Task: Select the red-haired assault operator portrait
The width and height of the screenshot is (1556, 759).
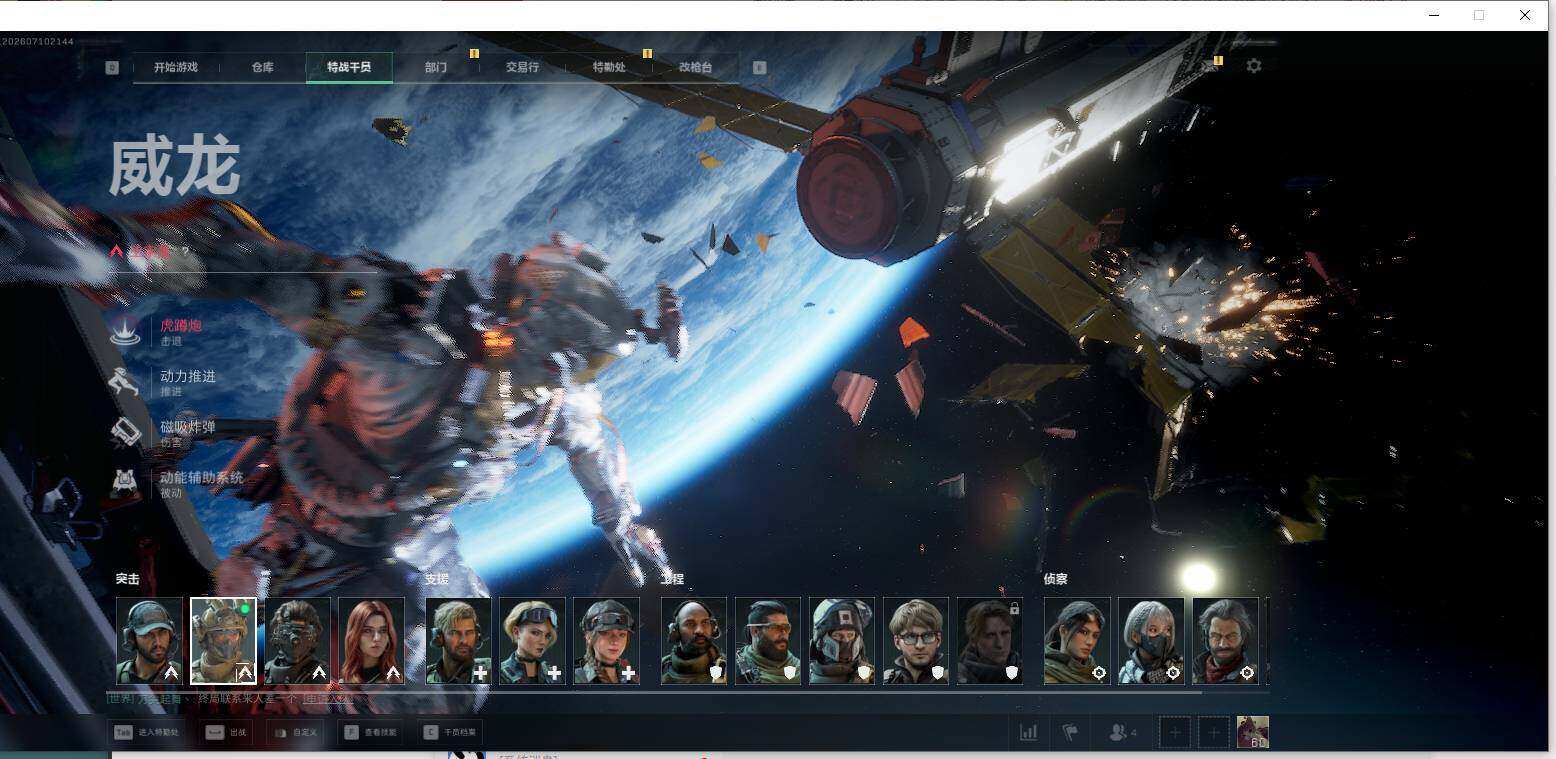Action: click(x=371, y=640)
